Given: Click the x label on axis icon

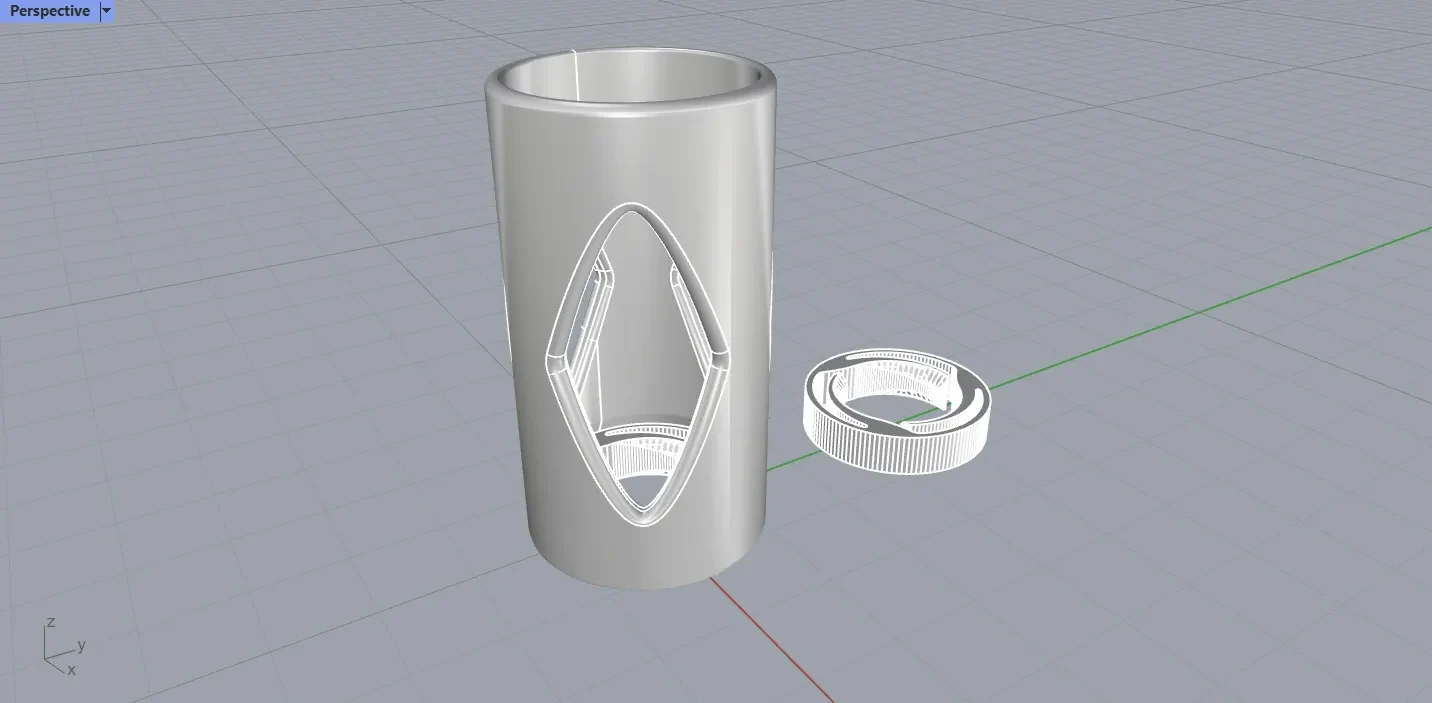Looking at the screenshot, I should tap(71, 670).
